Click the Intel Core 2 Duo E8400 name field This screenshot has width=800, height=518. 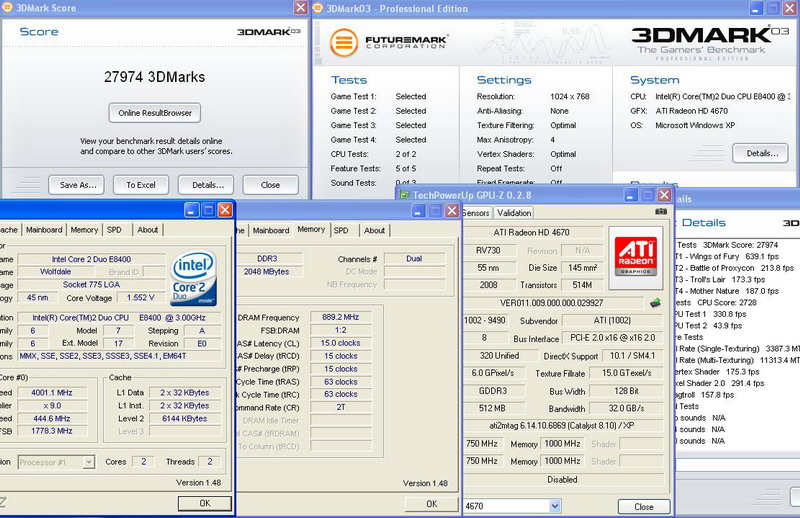tap(91, 259)
